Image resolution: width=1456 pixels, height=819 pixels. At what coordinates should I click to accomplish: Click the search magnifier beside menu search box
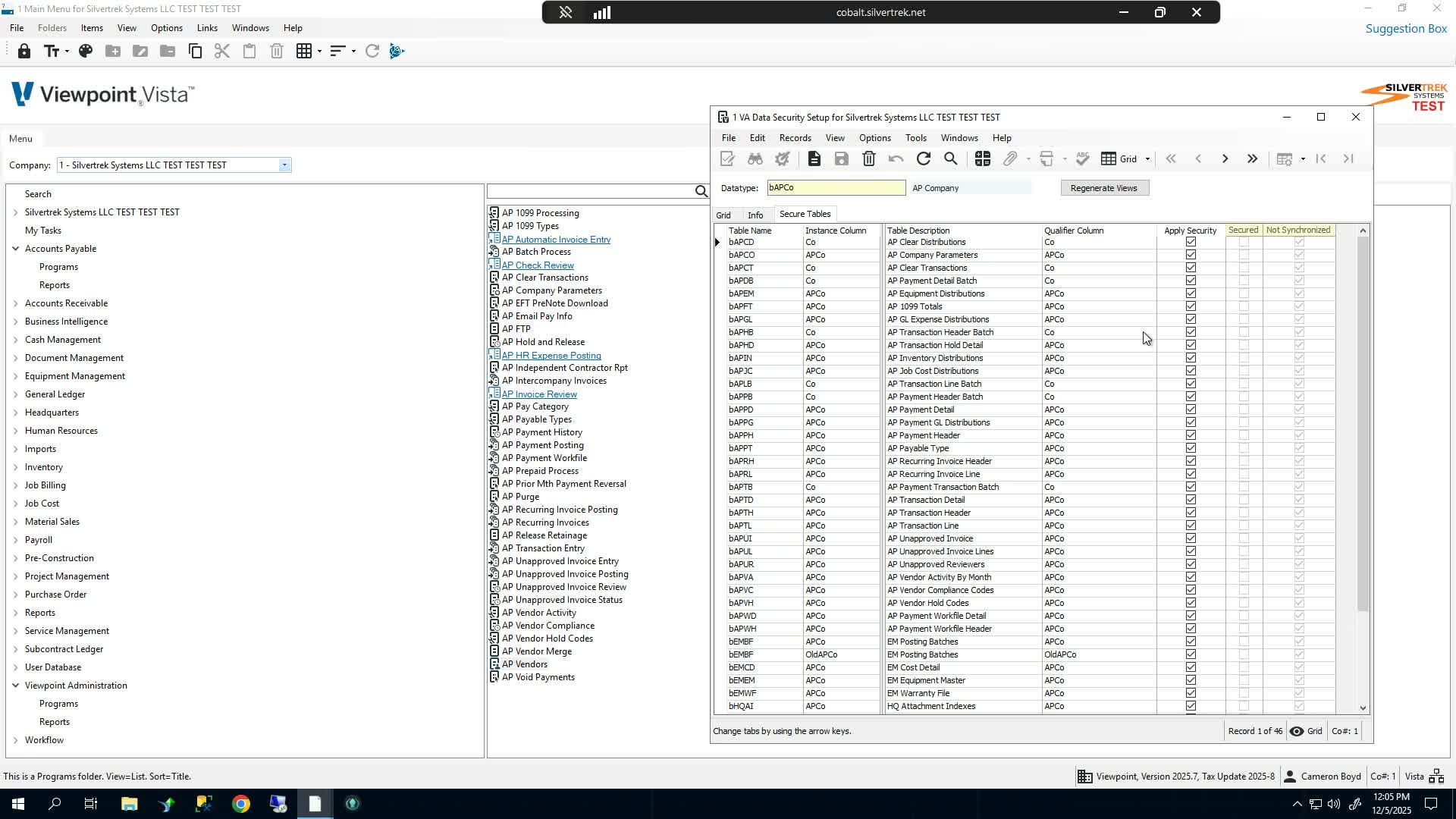(x=701, y=191)
